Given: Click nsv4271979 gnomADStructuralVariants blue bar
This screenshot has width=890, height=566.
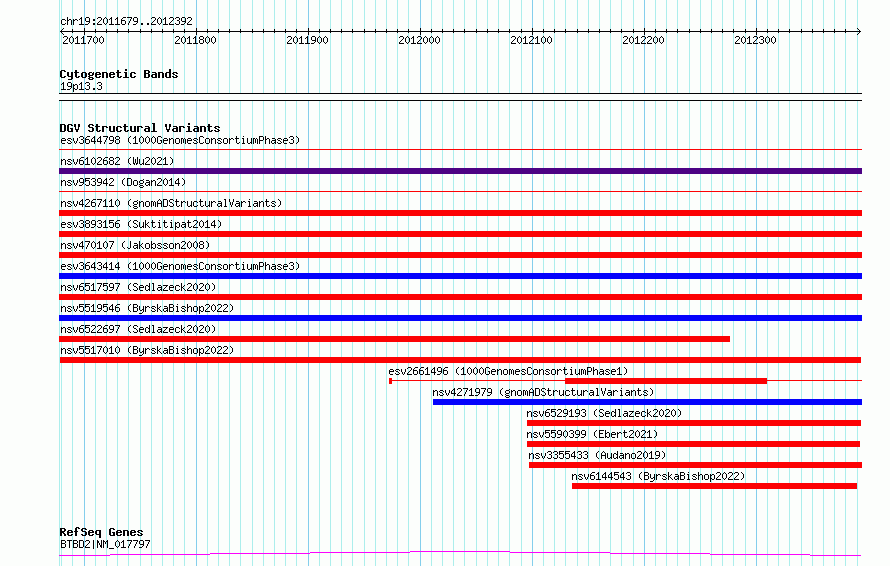Looking at the screenshot, I should (647, 402).
